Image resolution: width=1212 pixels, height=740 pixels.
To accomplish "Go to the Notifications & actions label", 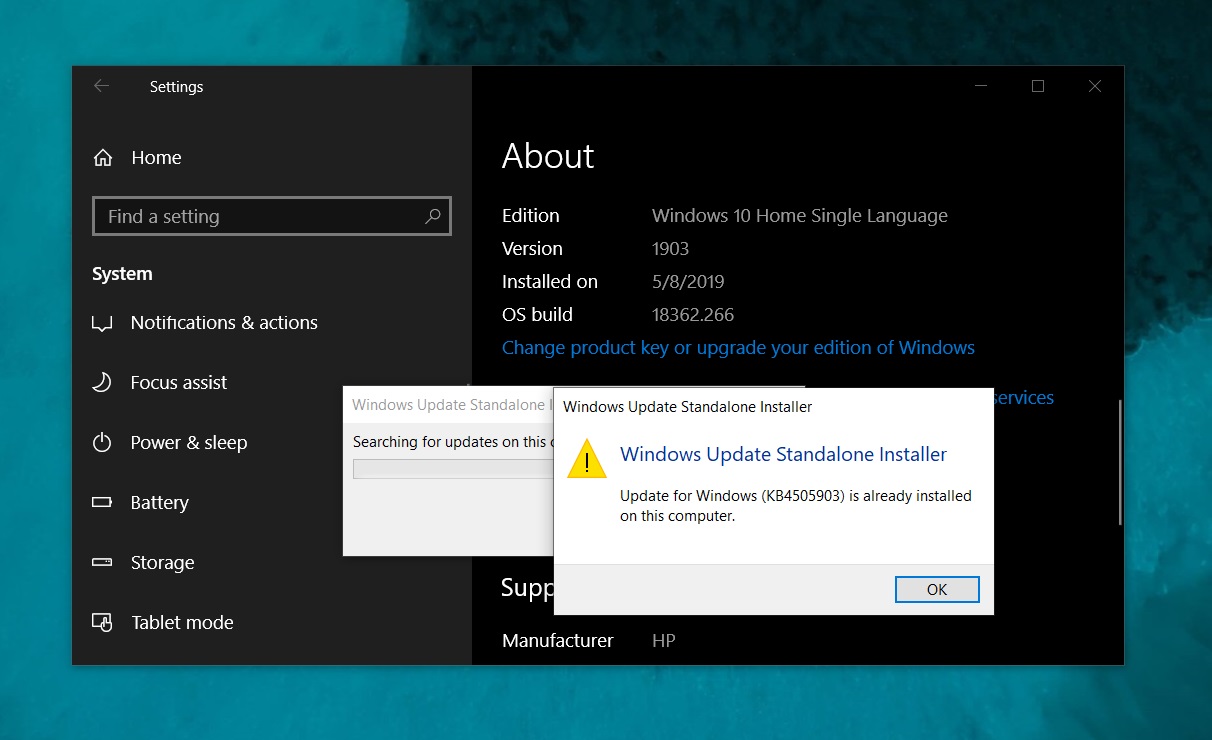I will tap(224, 322).
